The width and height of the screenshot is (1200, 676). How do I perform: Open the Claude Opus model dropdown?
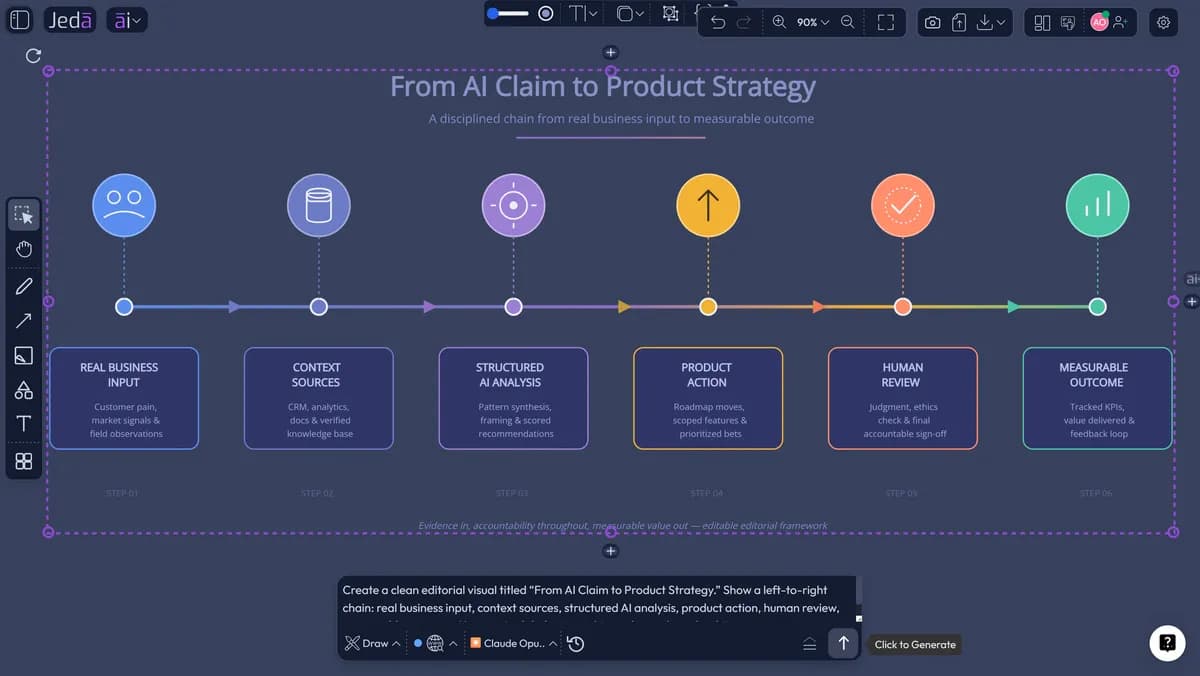(x=513, y=643)
